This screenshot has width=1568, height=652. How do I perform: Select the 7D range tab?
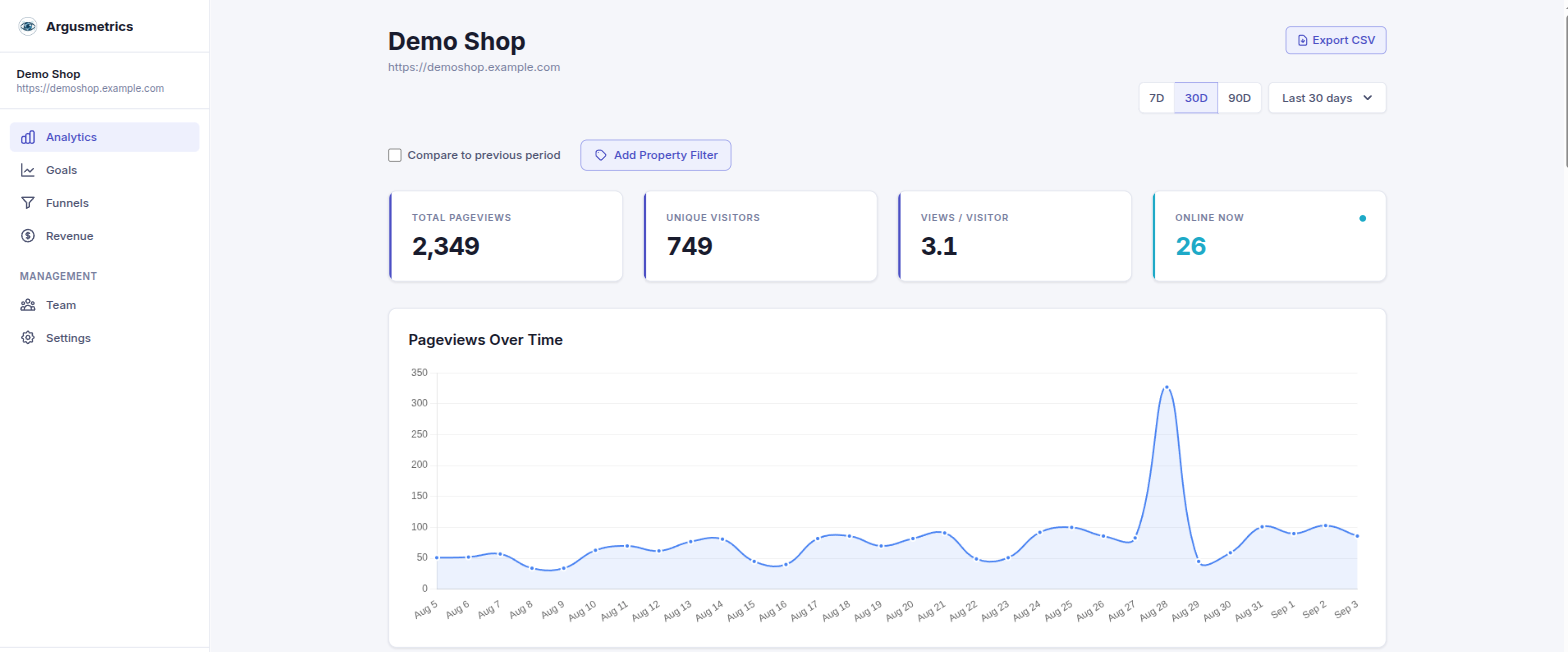pyautogui.click(x=1156, y=98)
